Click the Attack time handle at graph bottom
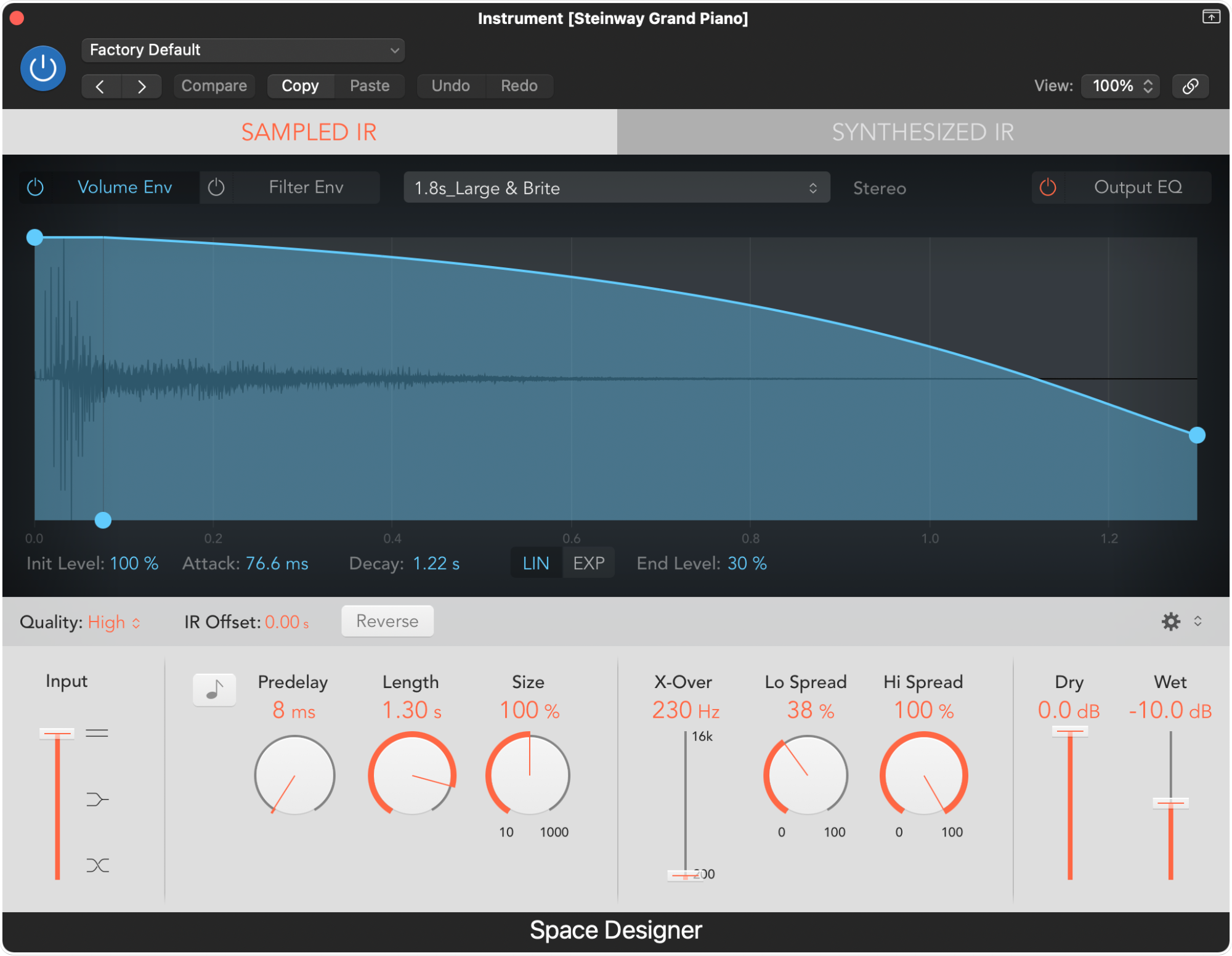1232x956 pixels. [x=103, y=521]
